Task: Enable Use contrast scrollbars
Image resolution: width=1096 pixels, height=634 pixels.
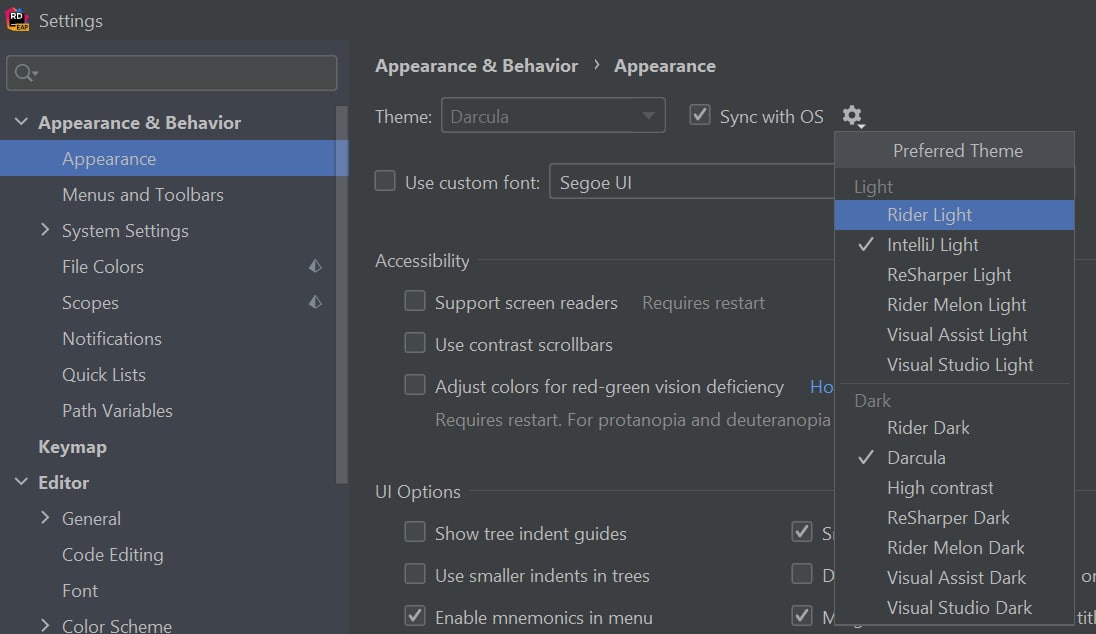Action: 414,343
